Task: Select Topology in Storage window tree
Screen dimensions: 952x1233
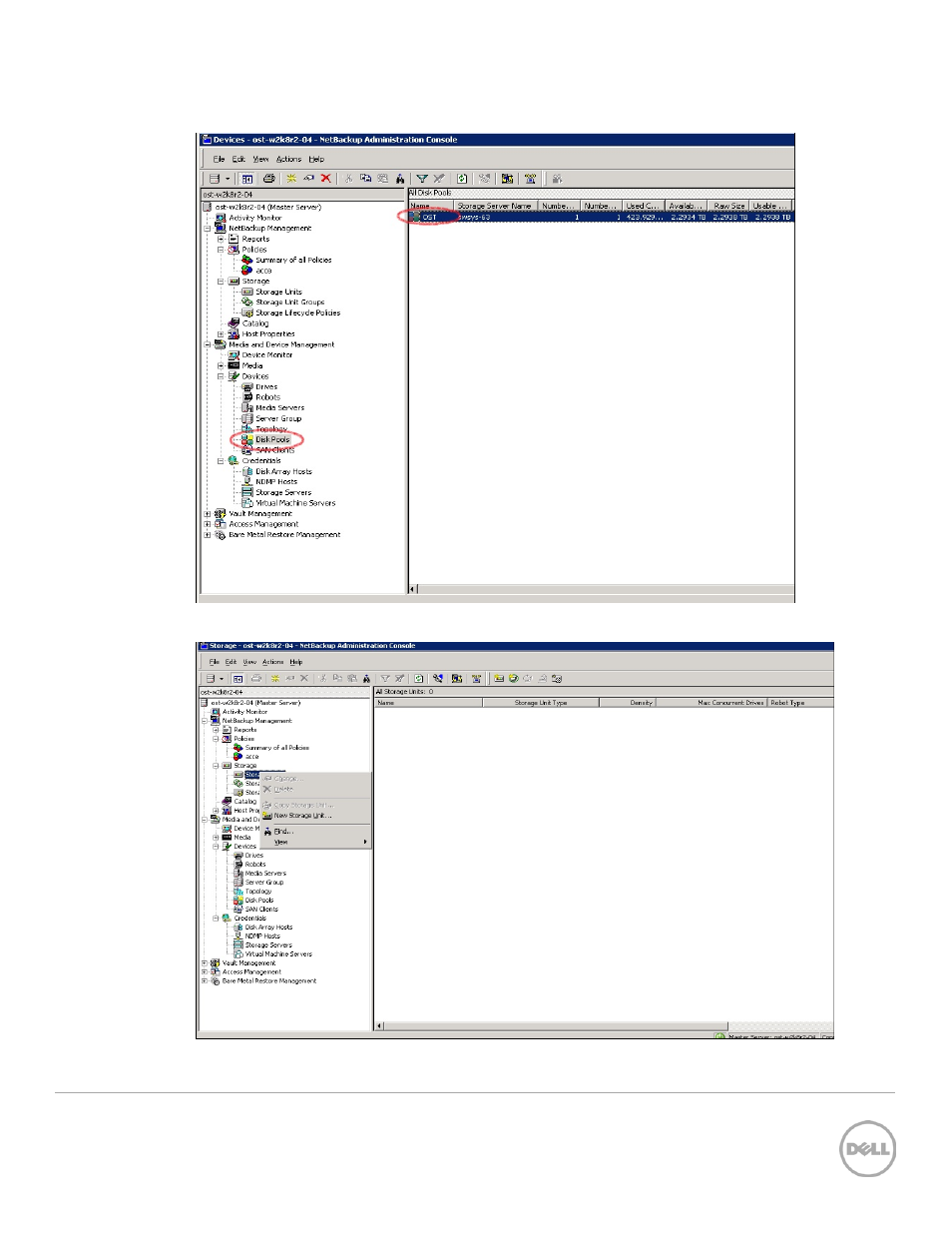Action: (258, 892)
